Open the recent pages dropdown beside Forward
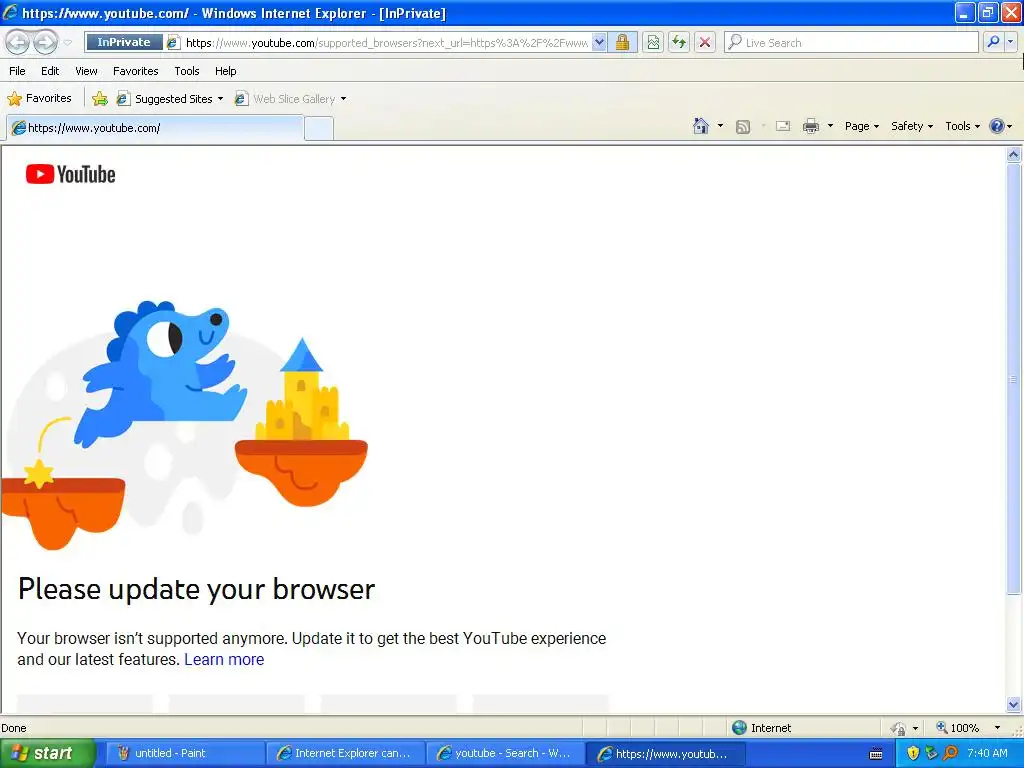 point(67,42)
